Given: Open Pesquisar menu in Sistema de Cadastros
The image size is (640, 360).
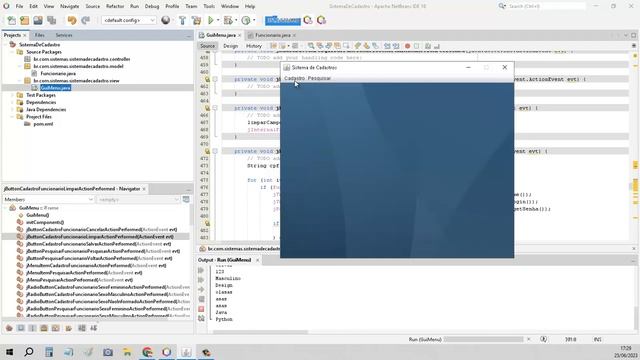Looking at the screenshot, I should tap(319, 78).
